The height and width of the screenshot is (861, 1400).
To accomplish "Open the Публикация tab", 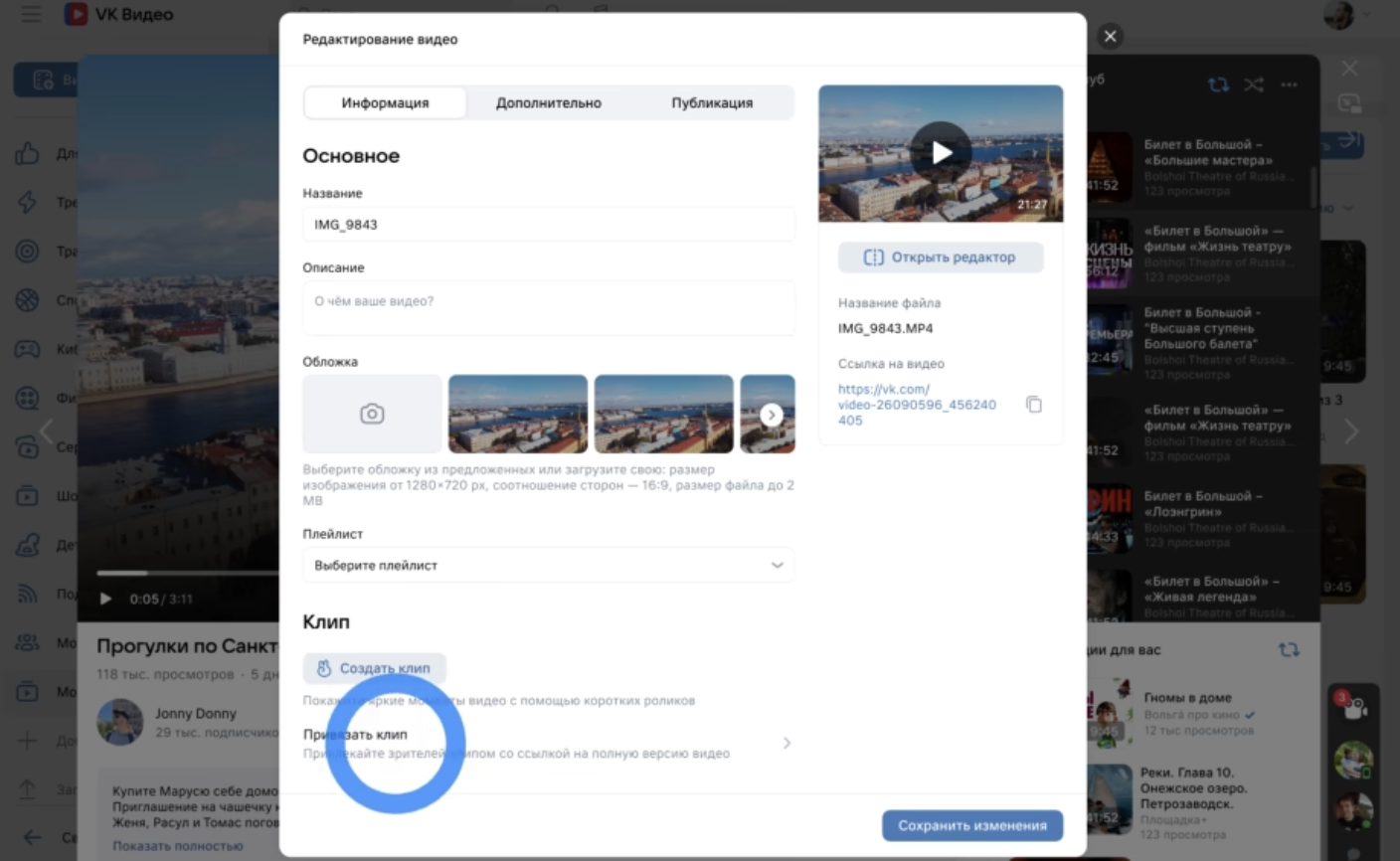I will pos(712,102).
